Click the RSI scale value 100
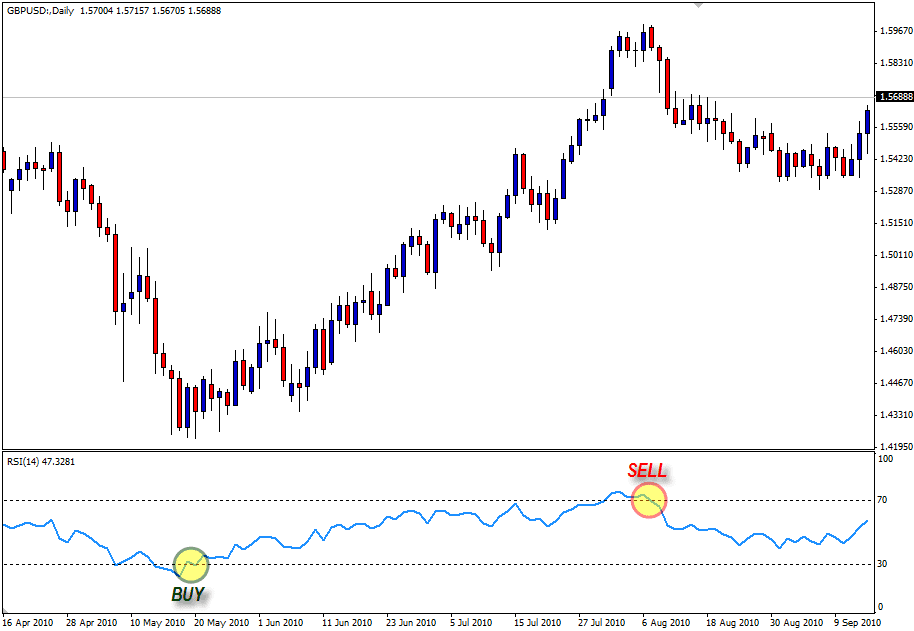This screenshot has width=914, height=631. pyautogui.click(x=885, y=458)
